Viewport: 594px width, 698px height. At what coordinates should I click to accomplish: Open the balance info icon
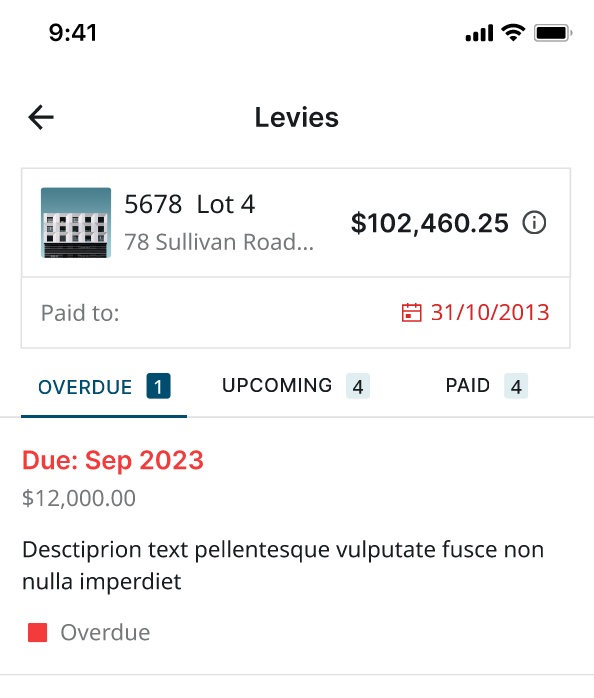click(534, 223)
